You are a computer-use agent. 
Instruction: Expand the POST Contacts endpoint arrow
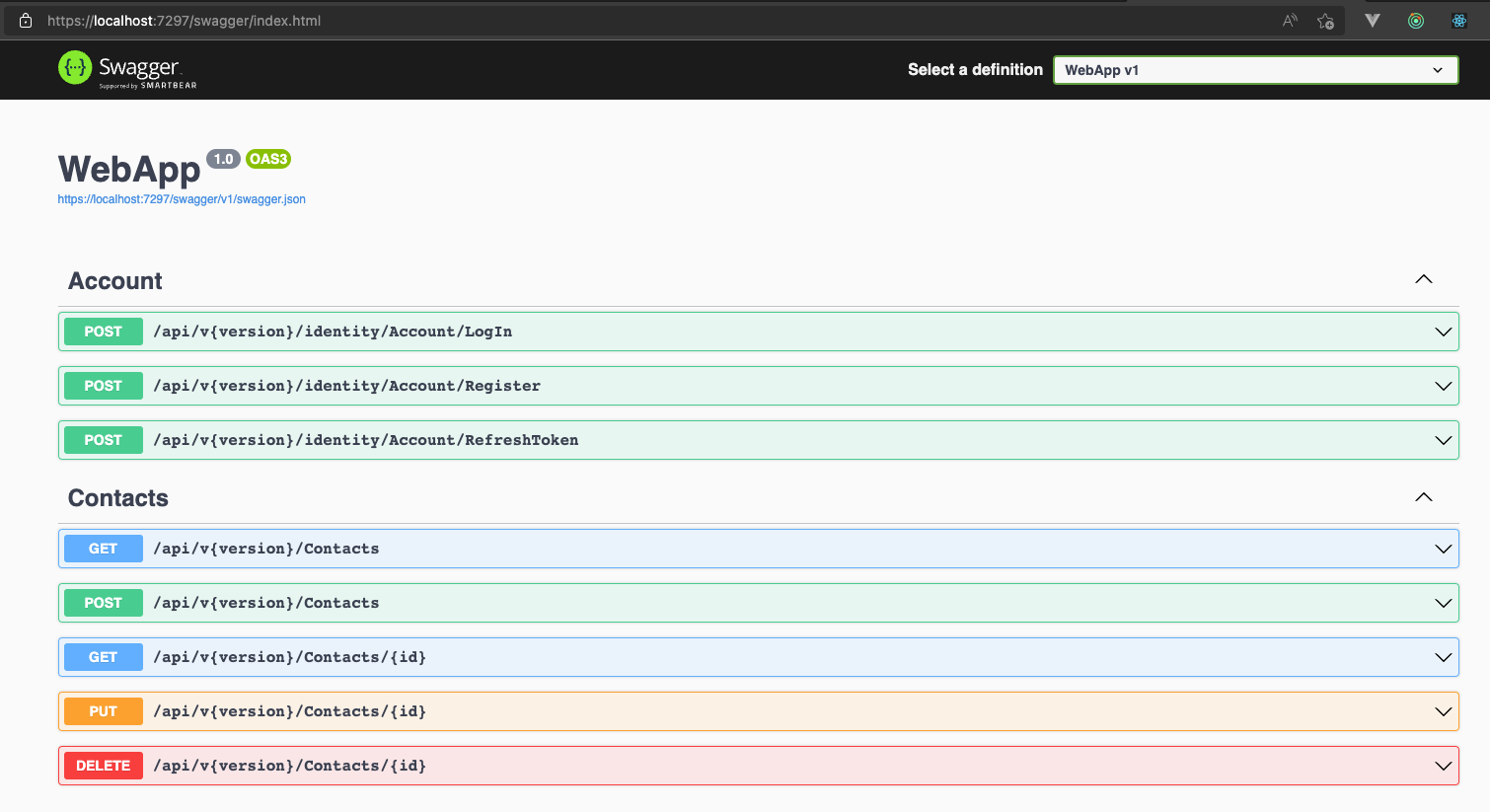pos(1444,603)
